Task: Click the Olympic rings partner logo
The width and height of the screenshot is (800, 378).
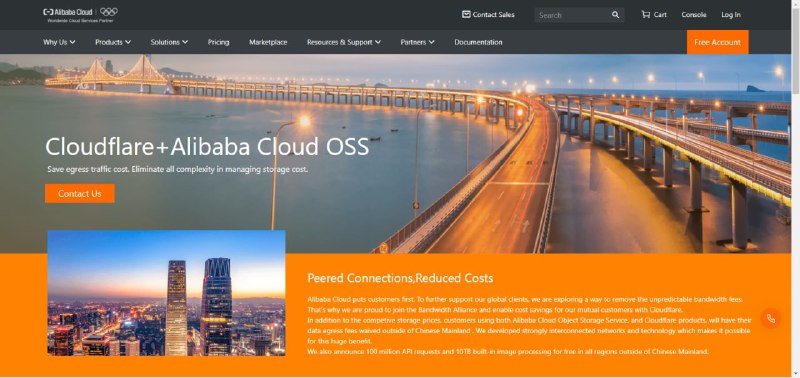Action: tap(109, 12)
